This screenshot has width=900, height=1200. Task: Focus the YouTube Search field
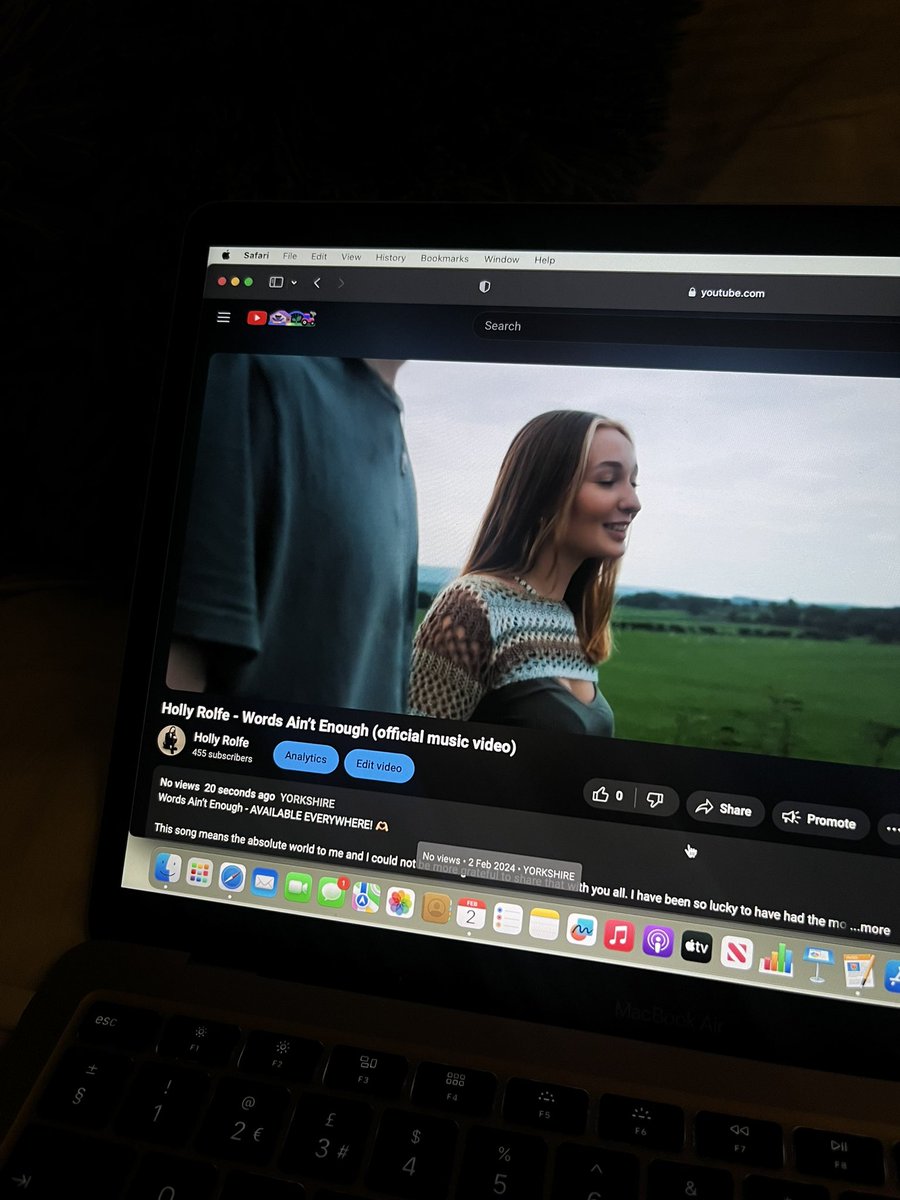(x=686, y=329)
